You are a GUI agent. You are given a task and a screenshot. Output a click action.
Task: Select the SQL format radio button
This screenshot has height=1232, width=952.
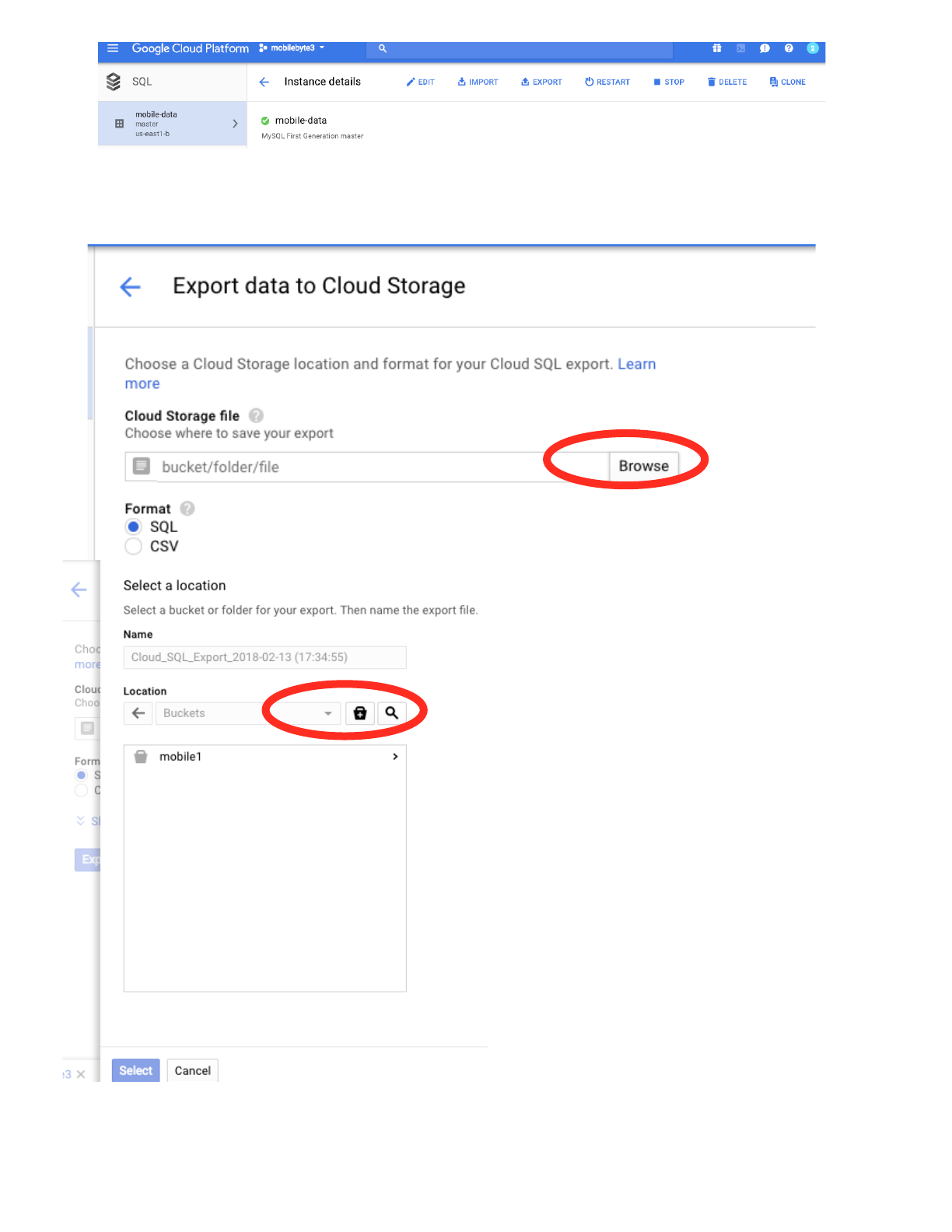pos(134,527)
